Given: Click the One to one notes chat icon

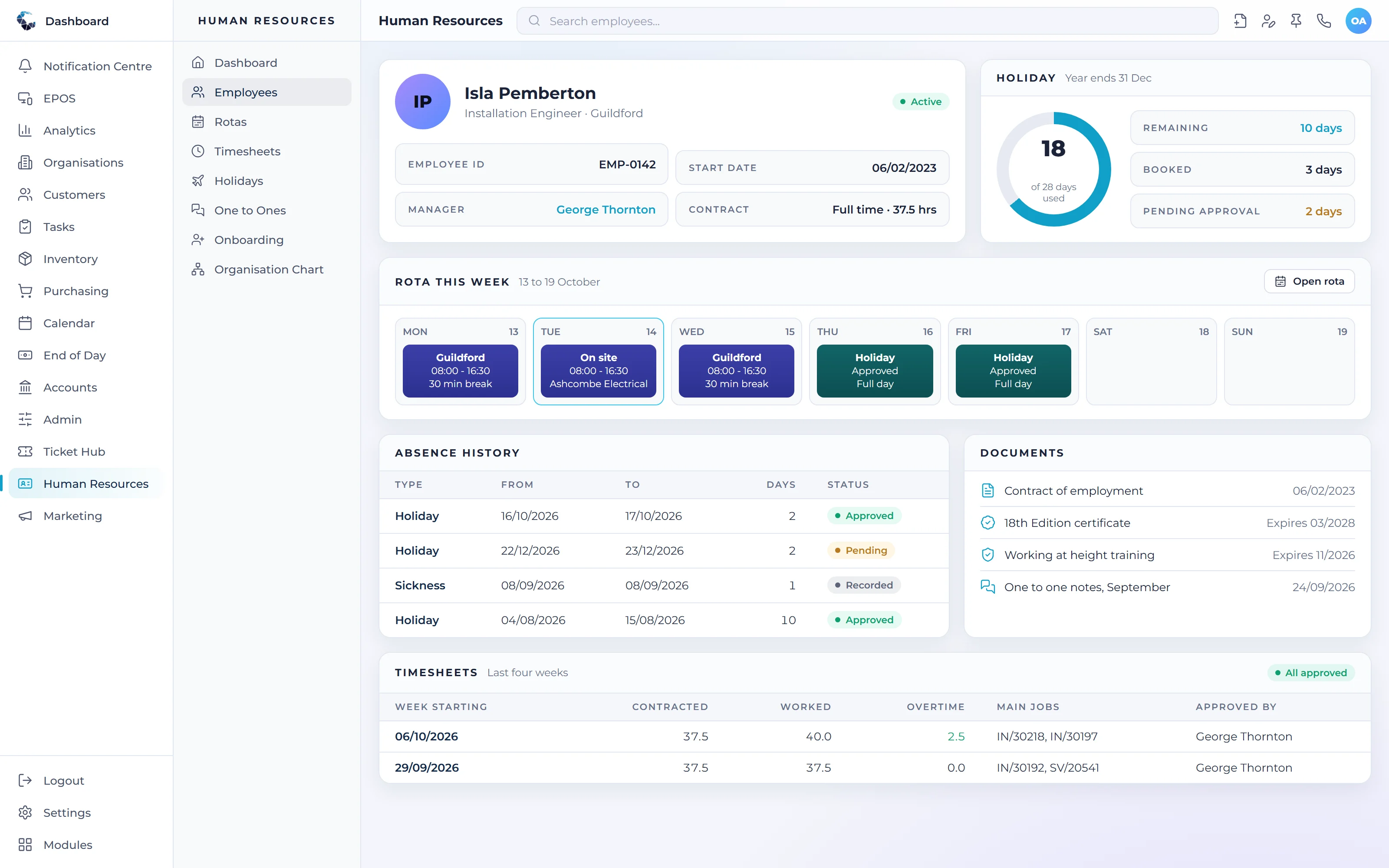Looking at the screenshot, I should click(988, 587).
